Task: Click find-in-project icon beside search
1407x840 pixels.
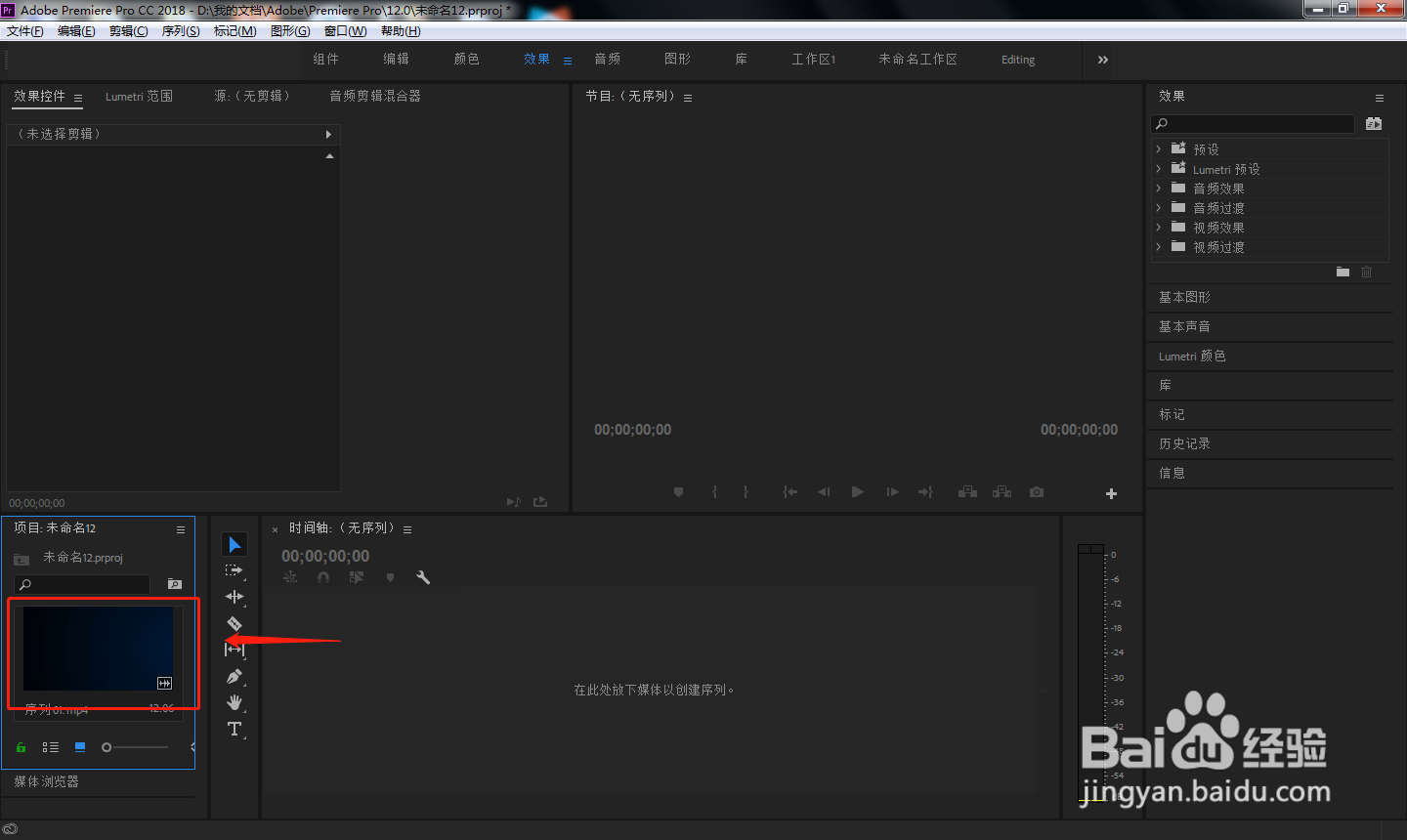Action: (175, 584)
